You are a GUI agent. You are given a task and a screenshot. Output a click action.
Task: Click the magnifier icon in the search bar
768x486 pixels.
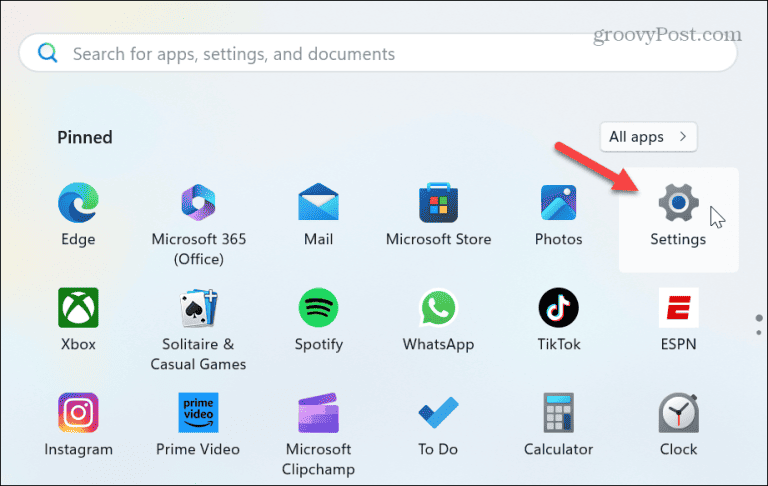coord(48,52)
